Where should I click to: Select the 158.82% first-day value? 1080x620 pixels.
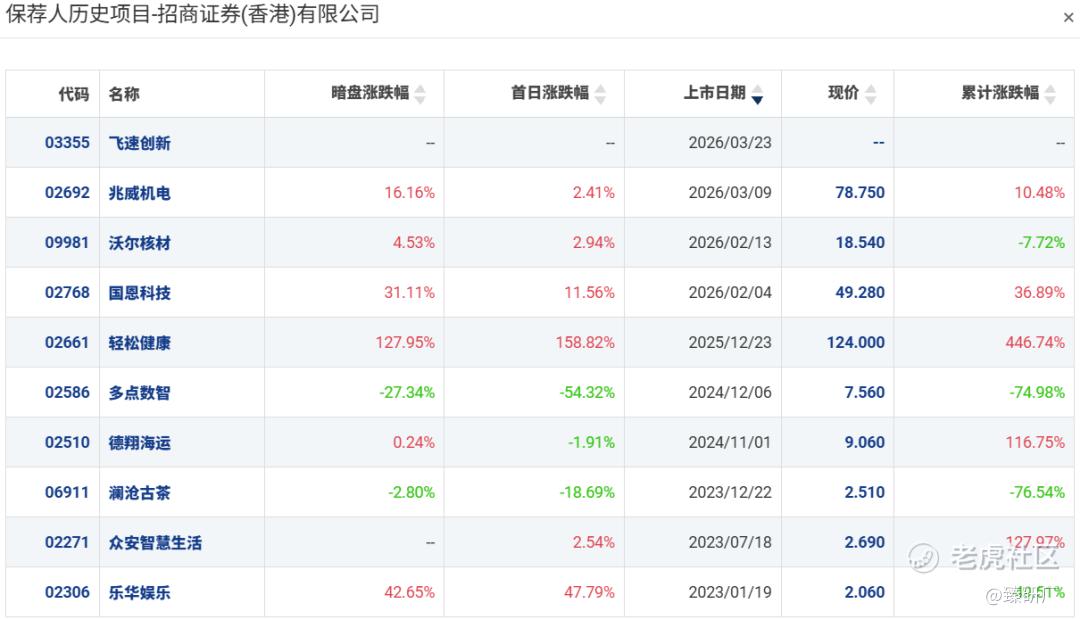point(585,342)
